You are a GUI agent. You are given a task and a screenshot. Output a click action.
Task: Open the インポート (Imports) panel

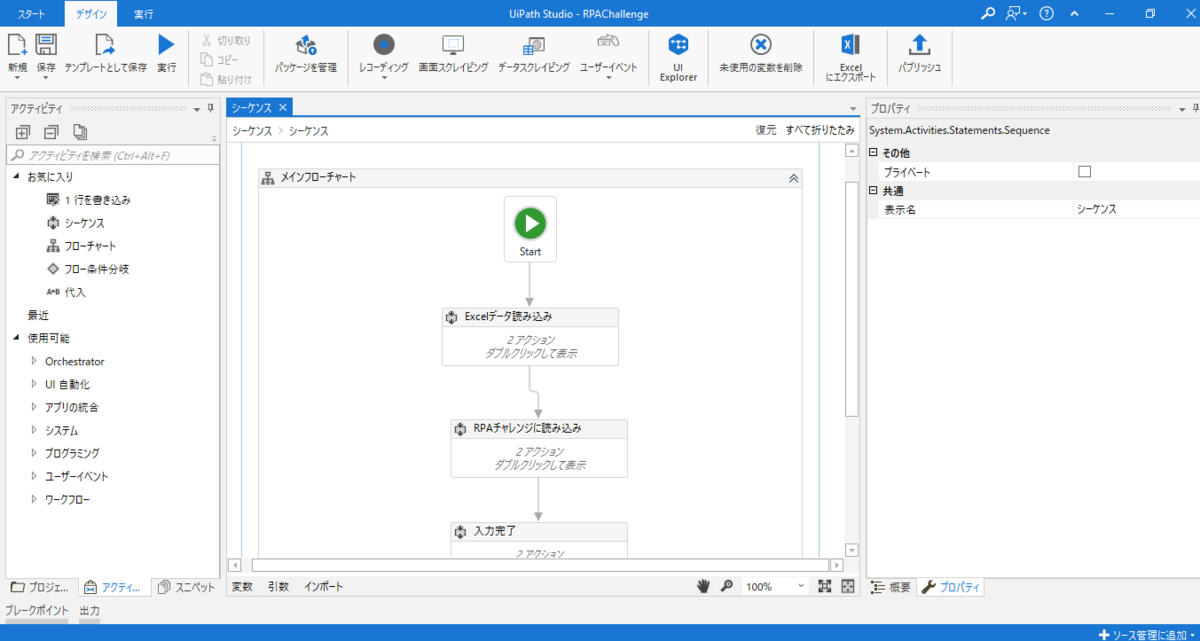click(324, 586)
